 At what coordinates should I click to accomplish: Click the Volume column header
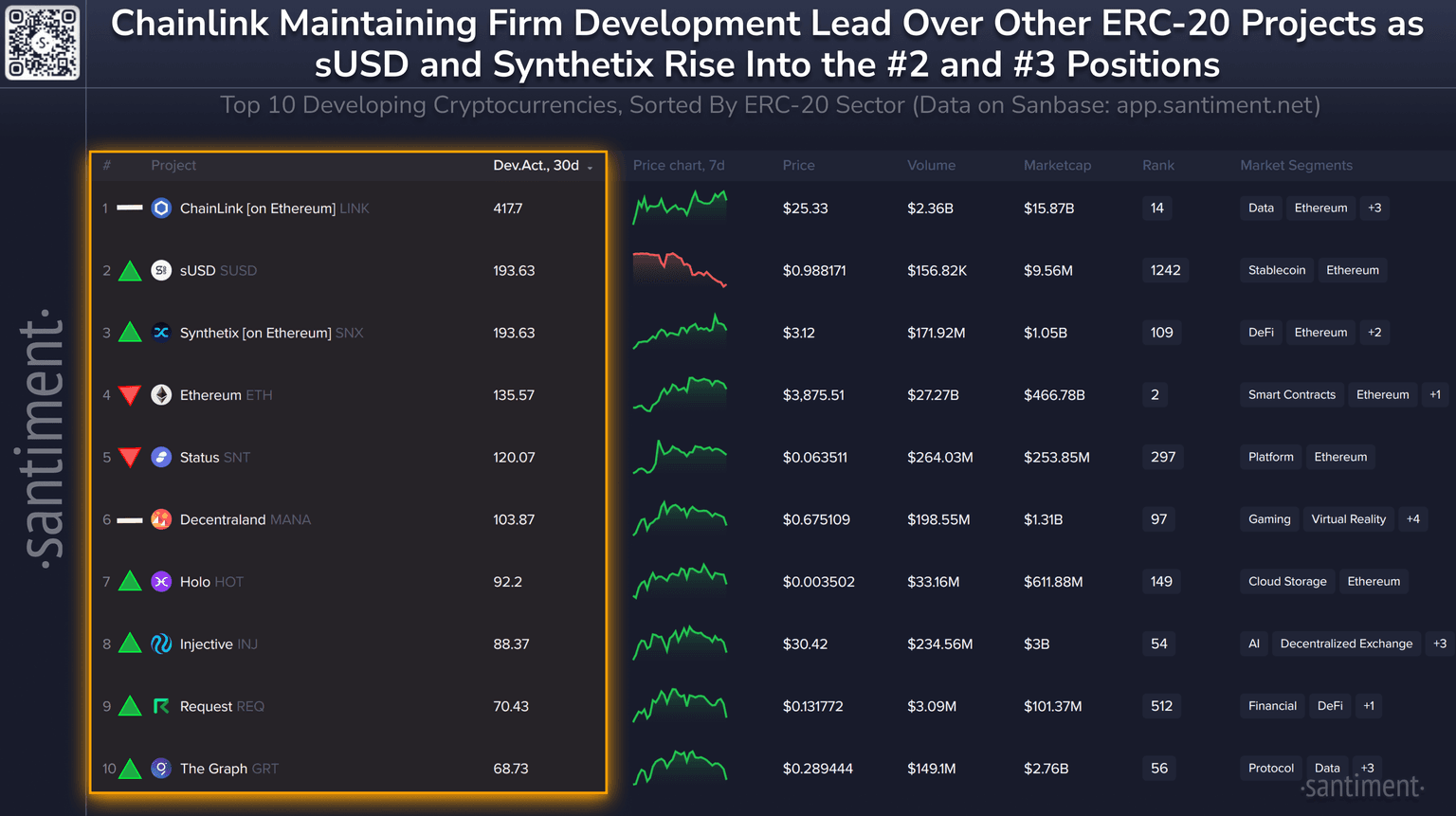931,165
